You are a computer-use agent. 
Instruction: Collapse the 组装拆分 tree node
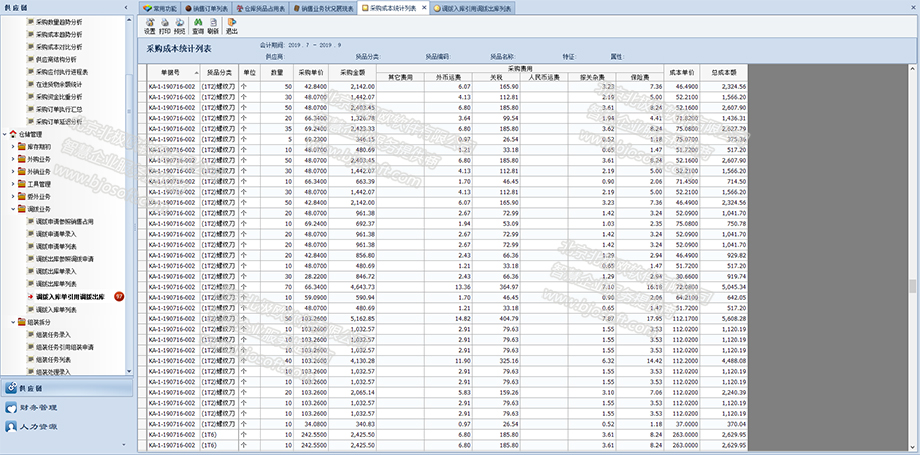tap(13, 322)
